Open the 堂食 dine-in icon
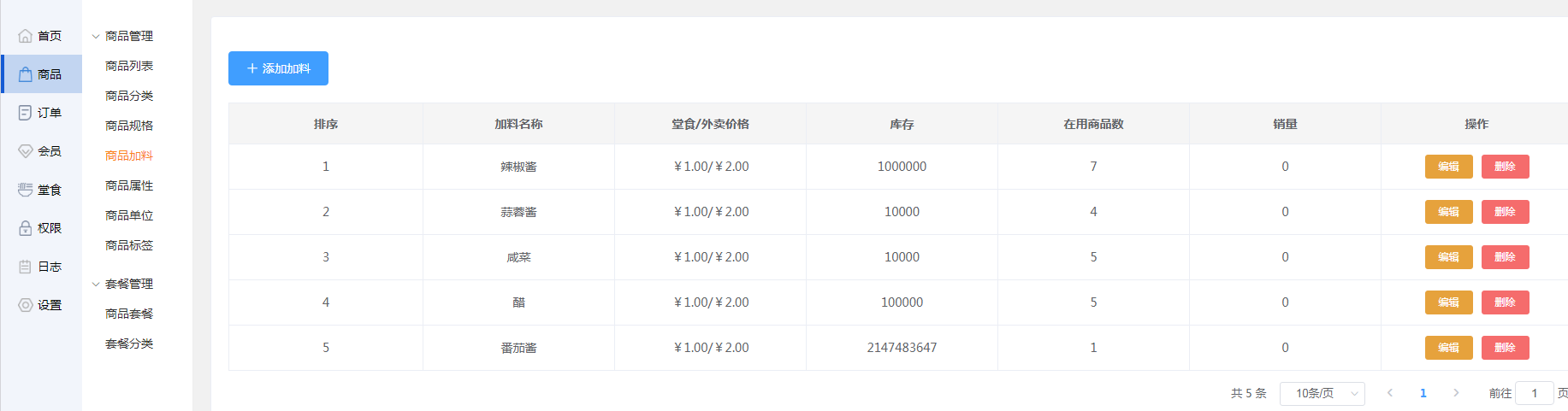The image size is (1568, 411). 26,190
